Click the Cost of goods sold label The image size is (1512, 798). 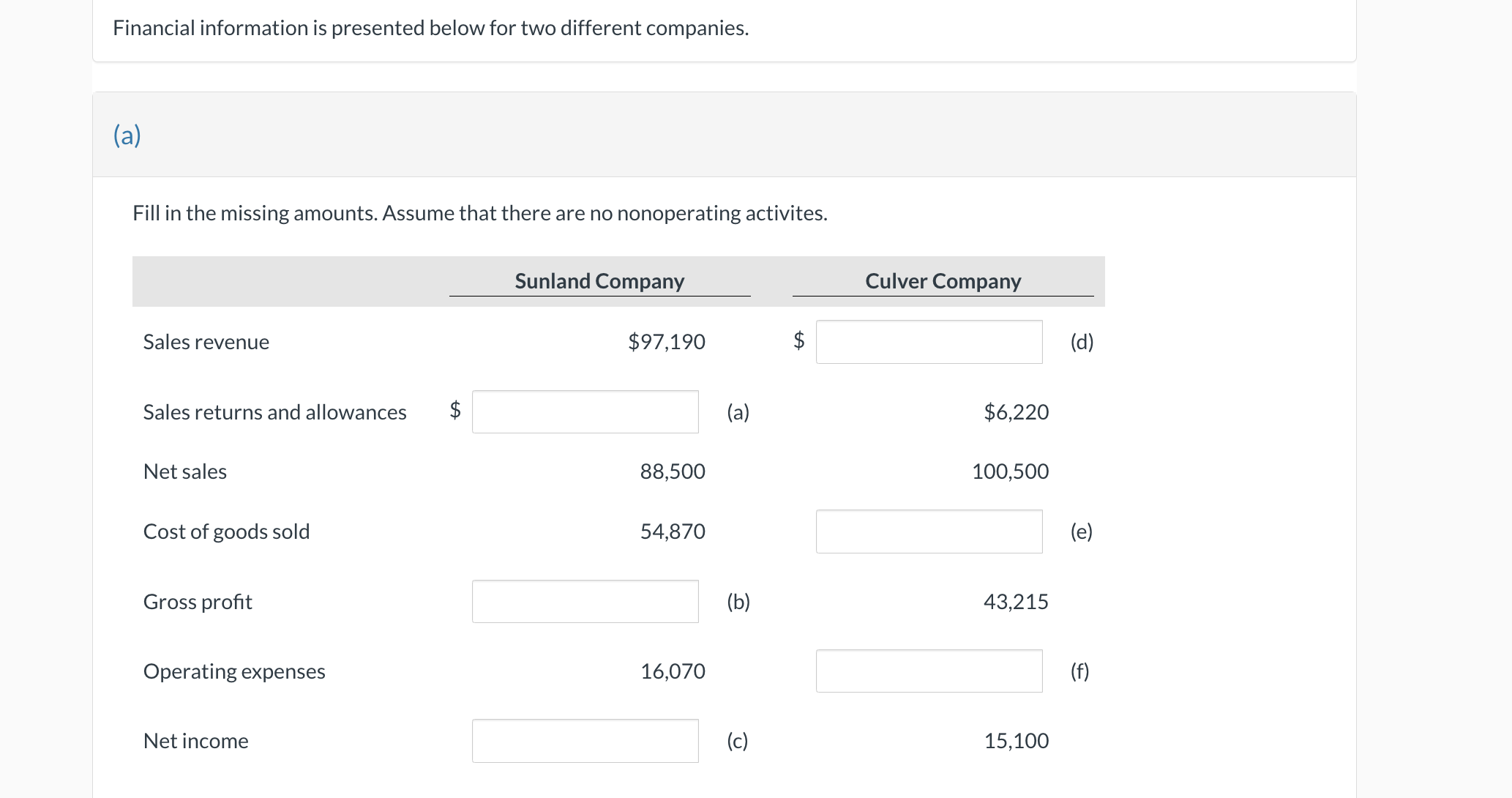[x=226, y=532]
